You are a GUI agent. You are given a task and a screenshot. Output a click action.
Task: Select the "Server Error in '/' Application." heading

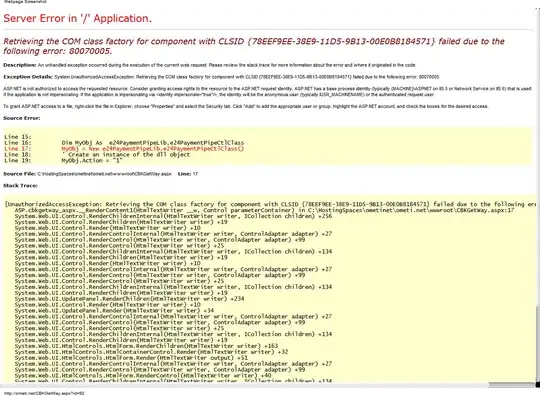pos(77,18)
